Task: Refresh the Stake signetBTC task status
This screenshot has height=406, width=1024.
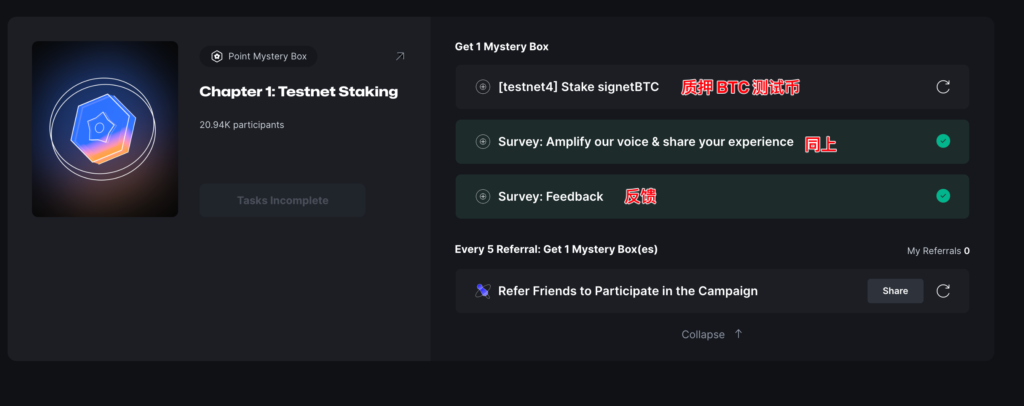Action: tap(942, 87)
